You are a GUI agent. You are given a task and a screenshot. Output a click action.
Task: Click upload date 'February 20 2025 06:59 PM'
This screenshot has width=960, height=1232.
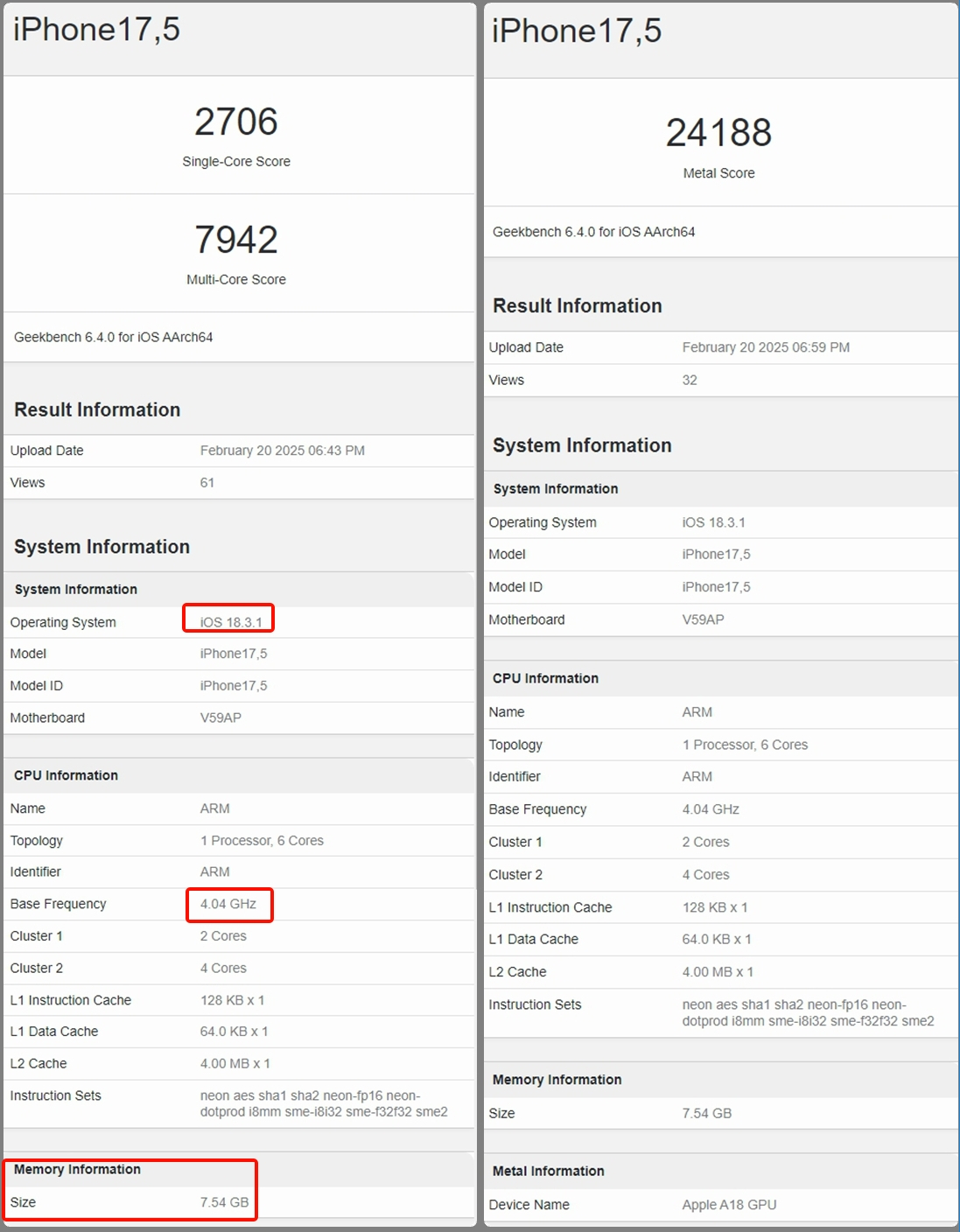point(766,347)
